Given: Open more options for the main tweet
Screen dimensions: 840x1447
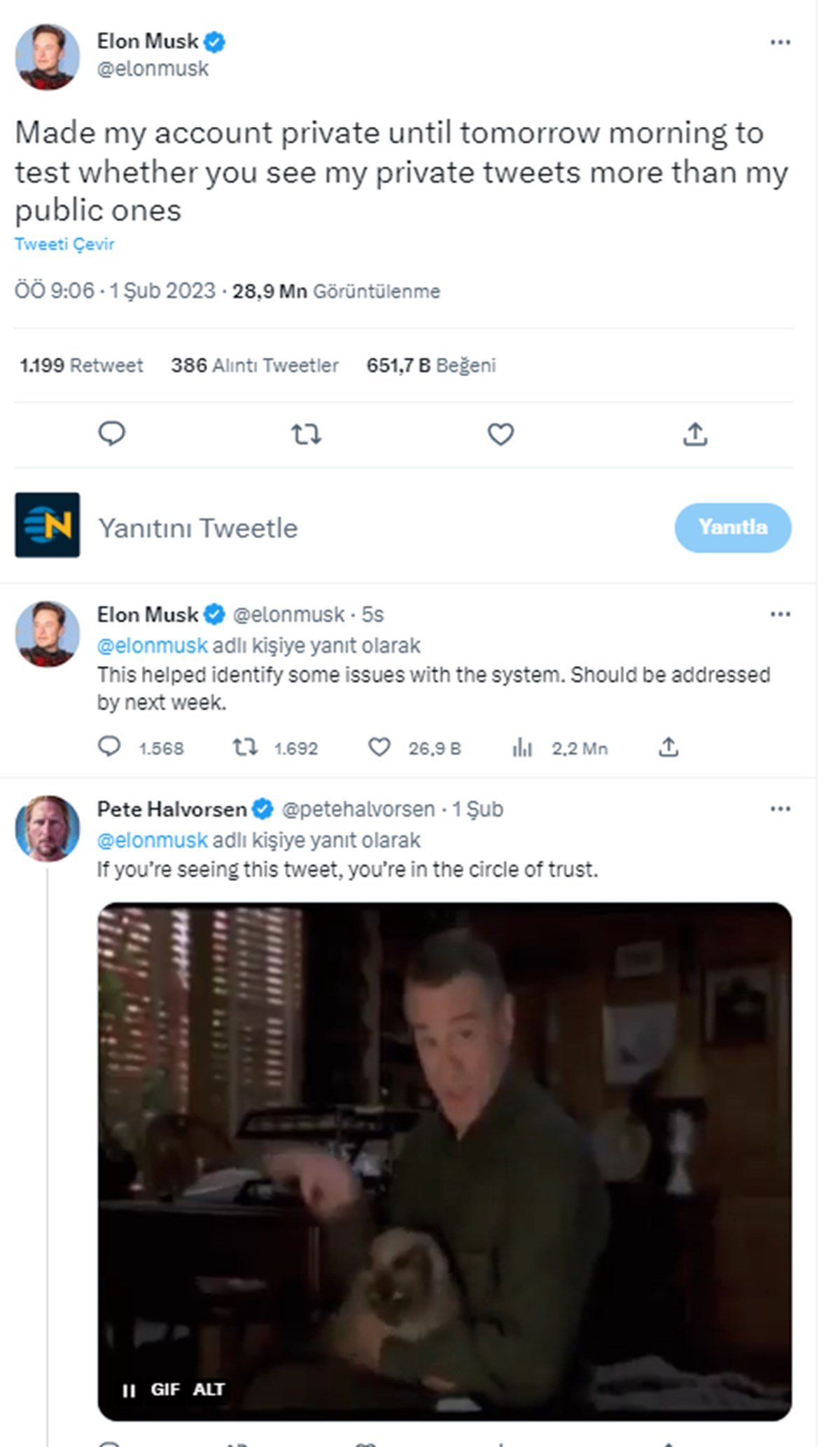Looking at the screenshot, I should tap(780, 42).
